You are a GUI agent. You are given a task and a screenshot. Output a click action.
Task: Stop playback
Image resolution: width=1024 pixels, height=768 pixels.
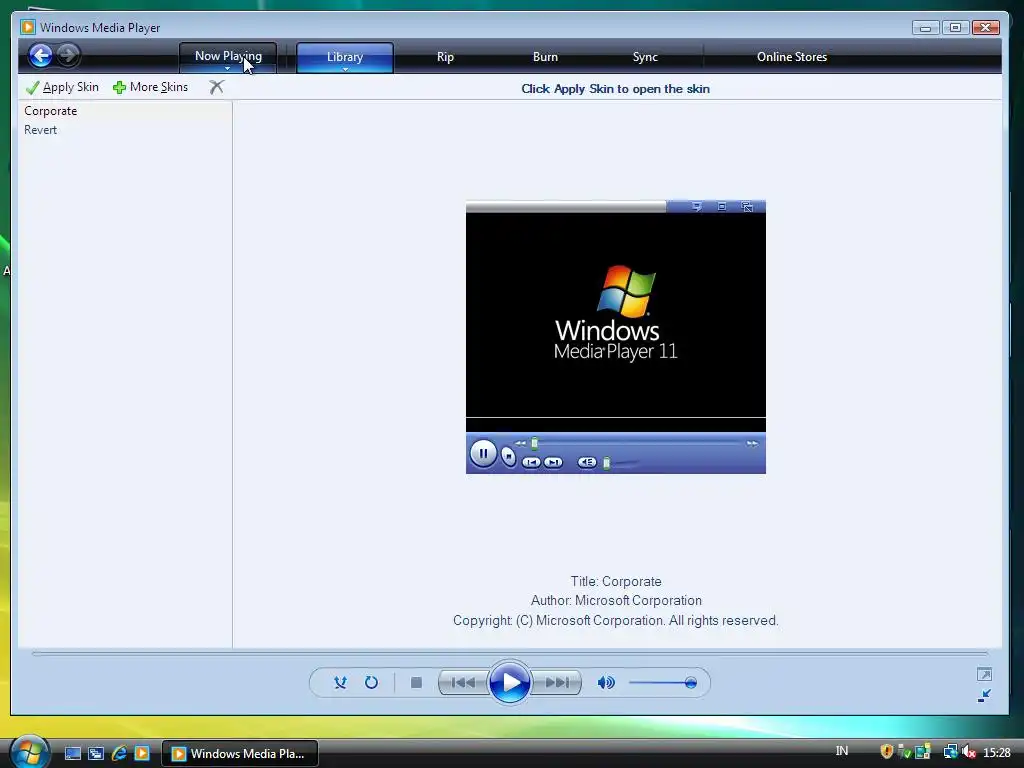416,683
